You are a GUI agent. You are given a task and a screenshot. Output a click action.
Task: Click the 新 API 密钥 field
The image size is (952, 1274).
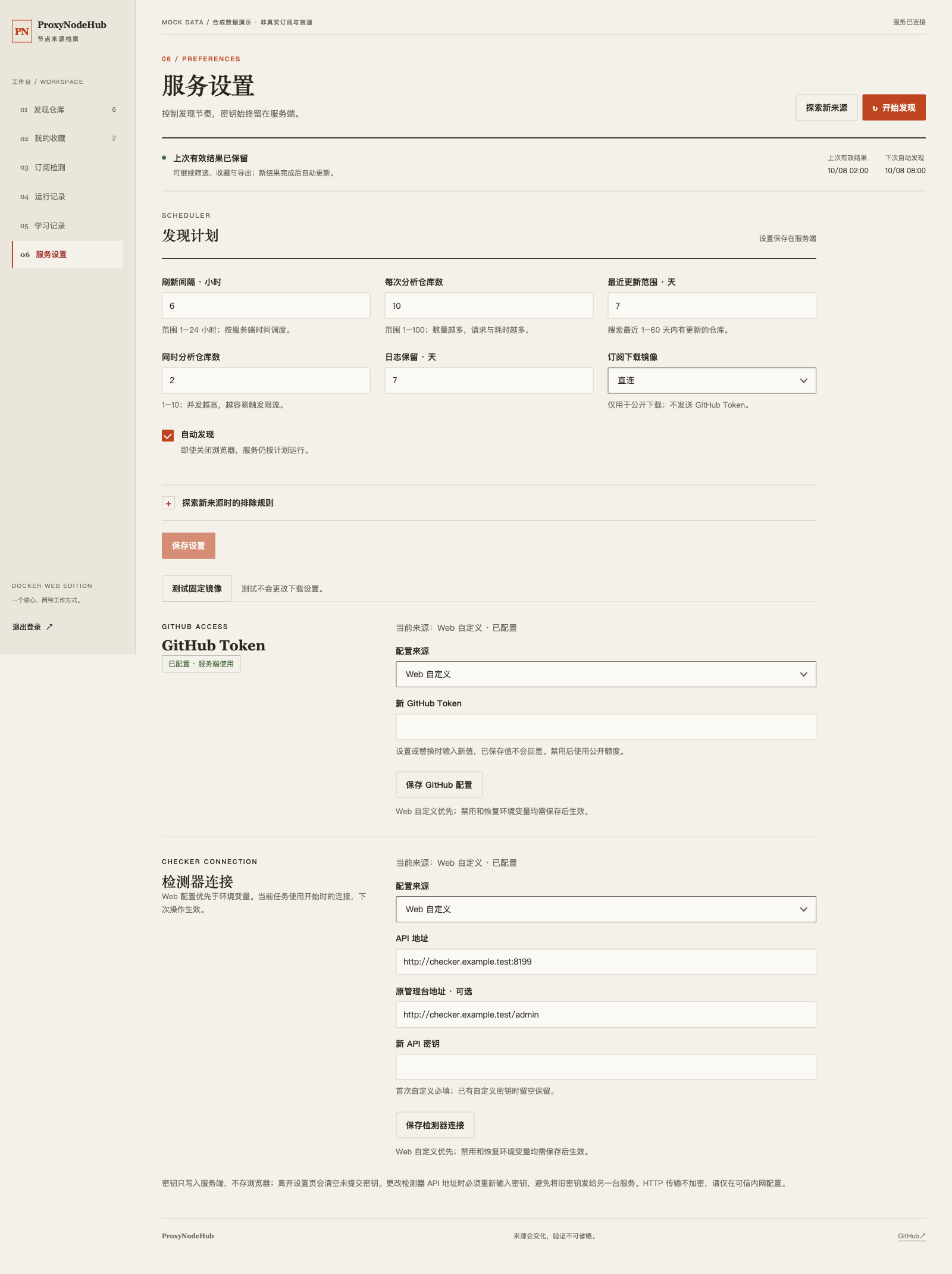(606, 1067)
